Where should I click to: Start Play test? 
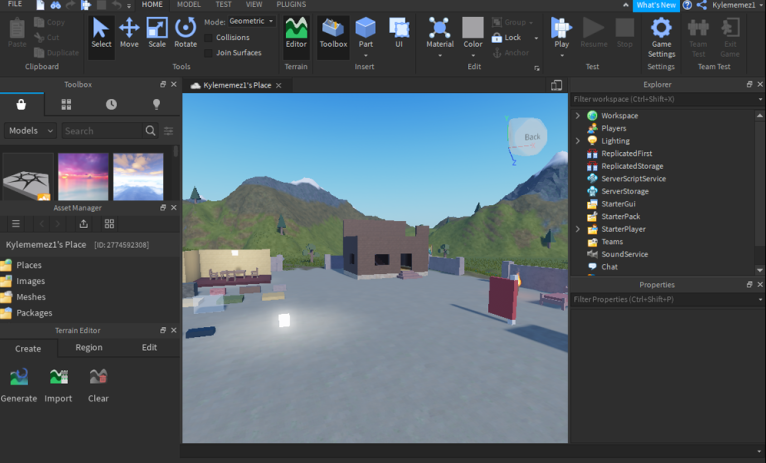coord(561,32)
